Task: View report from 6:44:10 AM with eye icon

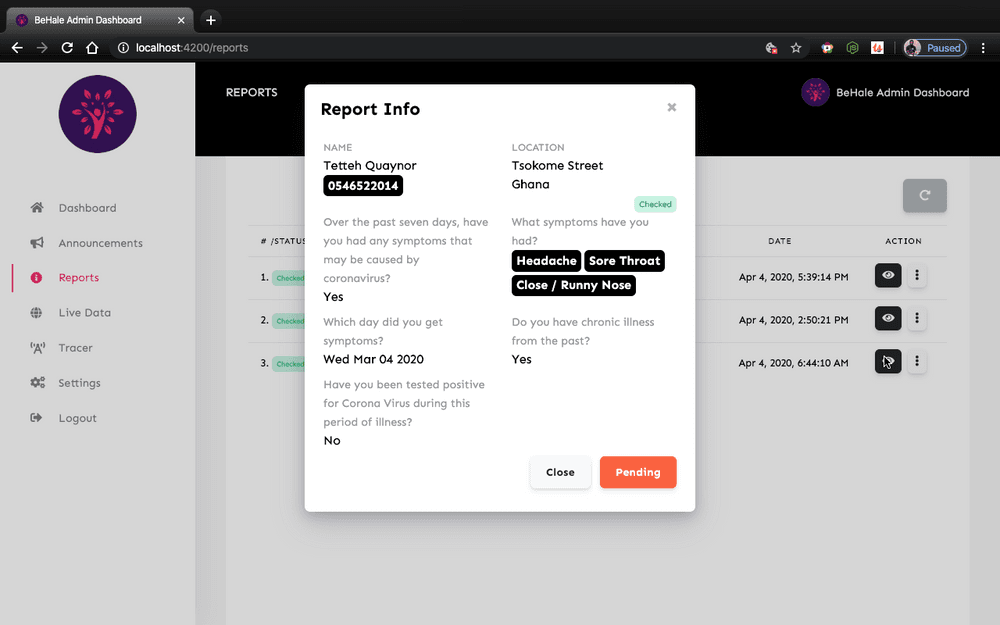Action: (x=888, y=362)
